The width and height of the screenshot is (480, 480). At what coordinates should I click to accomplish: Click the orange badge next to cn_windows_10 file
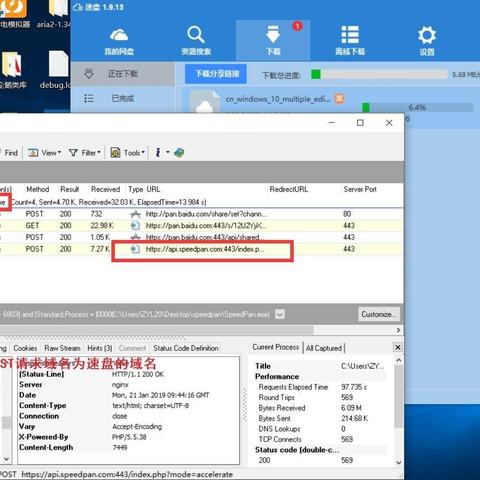point(339,99)
